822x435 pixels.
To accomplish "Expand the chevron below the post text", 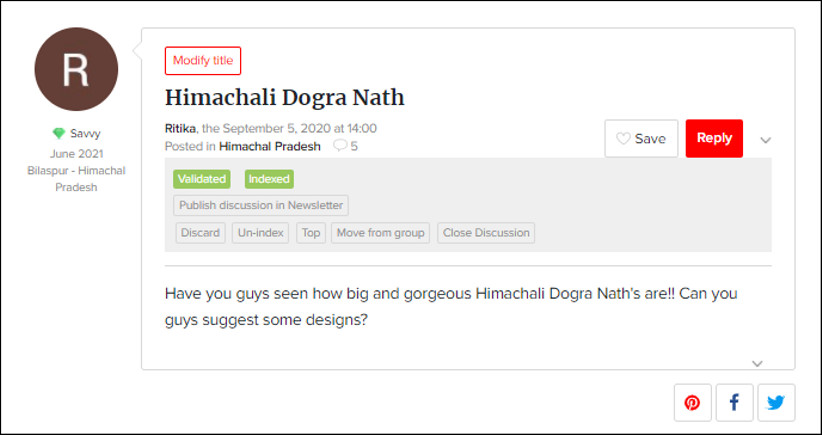I will click(x=757, y=363).
